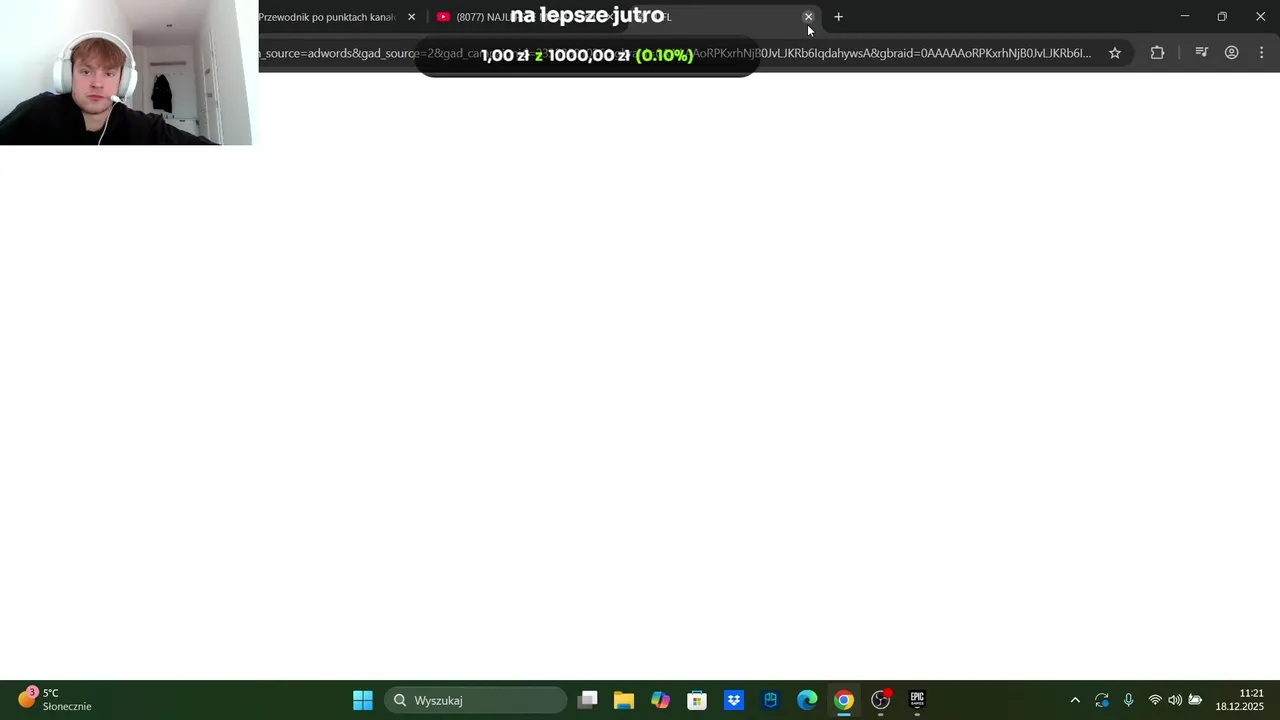Open the clock showing 11:21 18.12.2025
1280x720 pixels.
[1240, 700]
